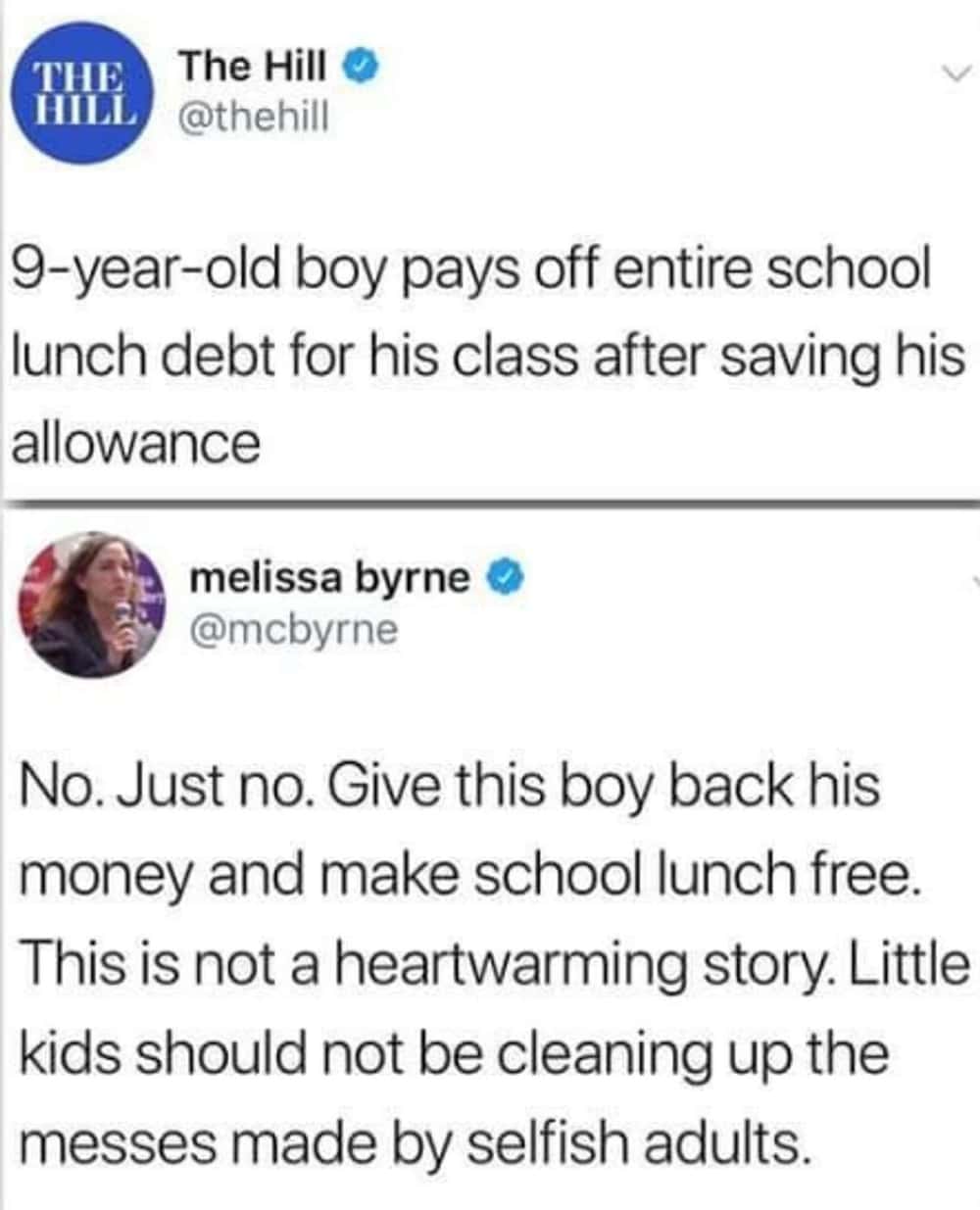980x1210 pixels.
Task: Click the "make school lunch free" phrase
Action: pyautogui.click(x=618, y=874)
